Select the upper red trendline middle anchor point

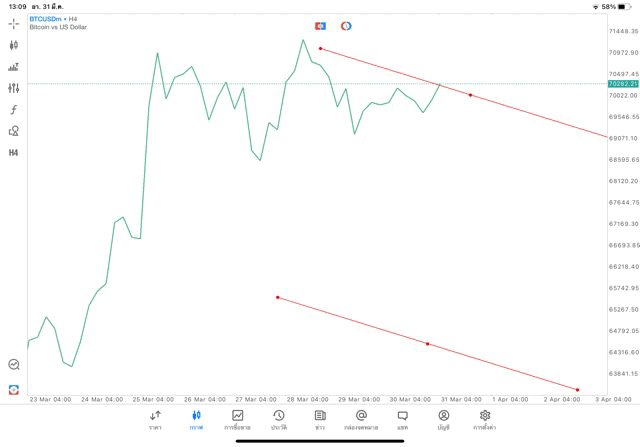click(x=470, y=95)
